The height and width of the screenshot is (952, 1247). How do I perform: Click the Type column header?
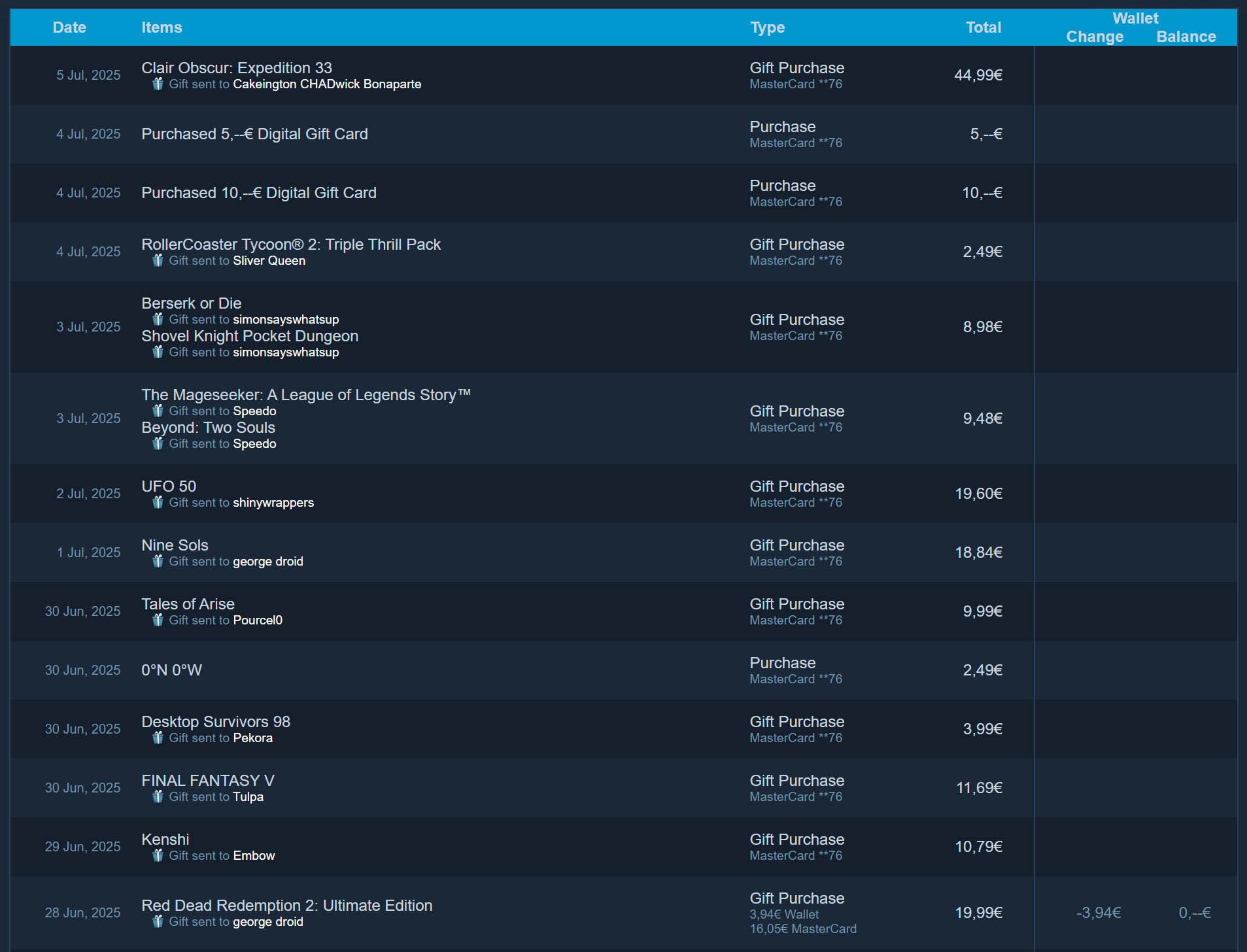(x=768, y=27)
